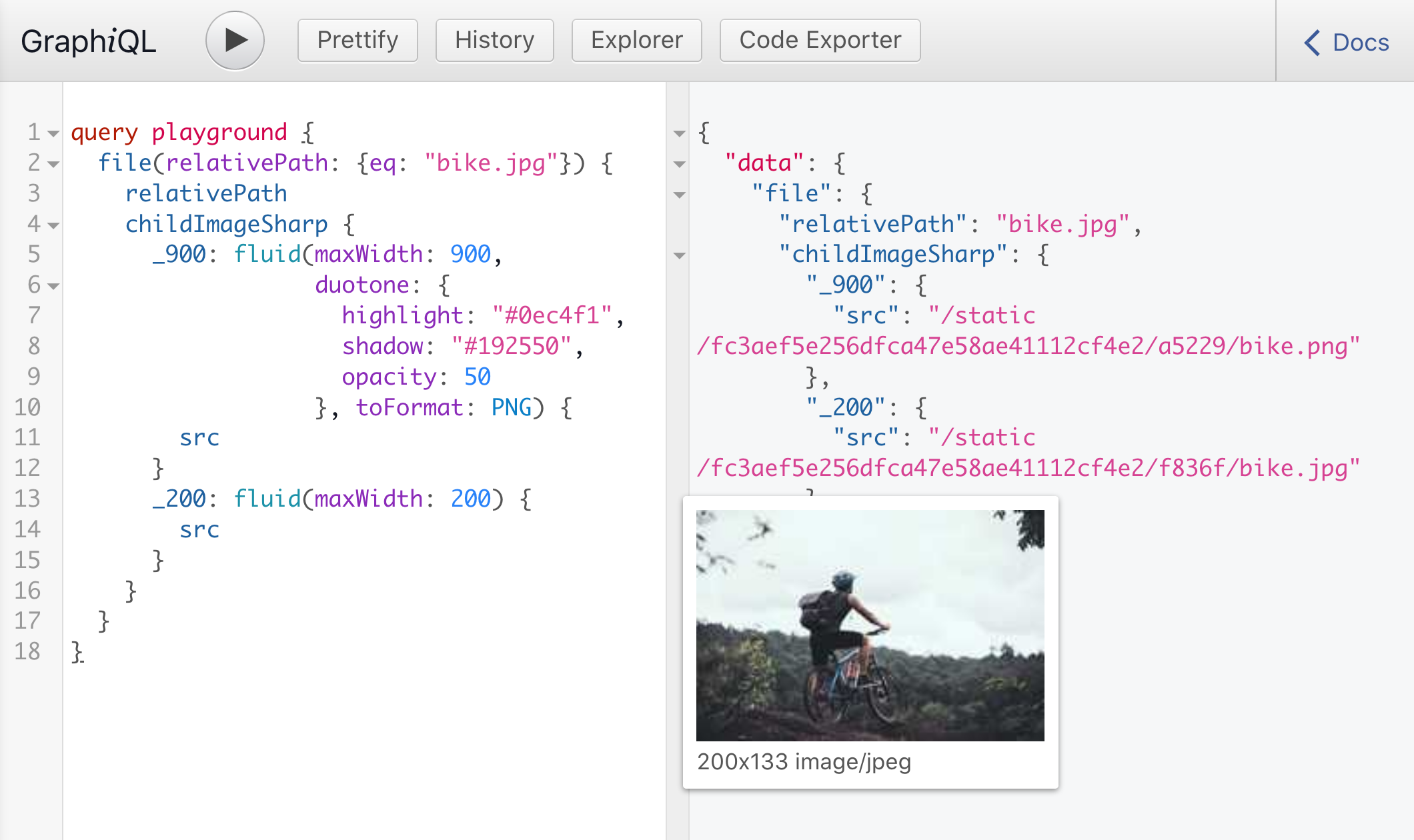
Task: Click the Docs chevron arrow icon
Action: point(1312,43)
